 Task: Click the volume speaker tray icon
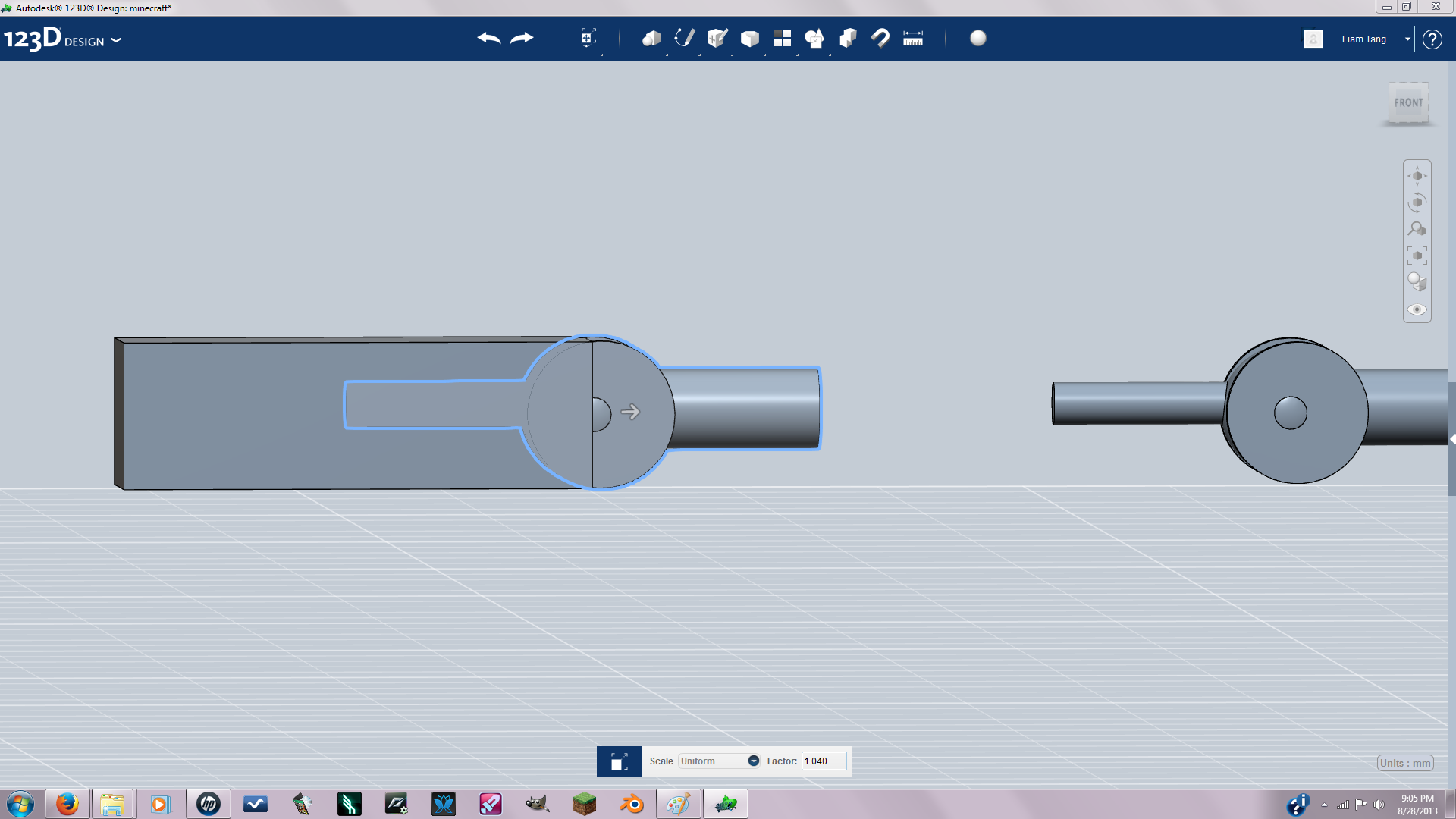tap(1379, 805)
